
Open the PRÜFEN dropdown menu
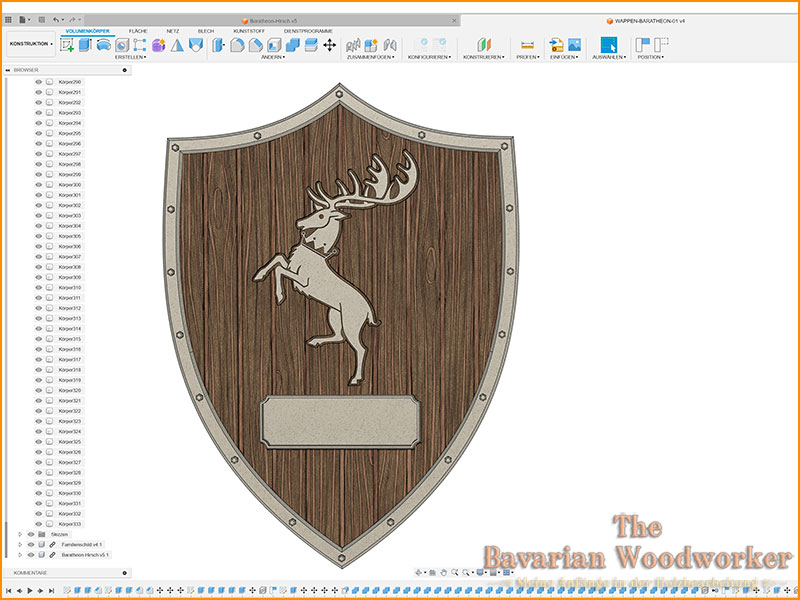(528, 57)
